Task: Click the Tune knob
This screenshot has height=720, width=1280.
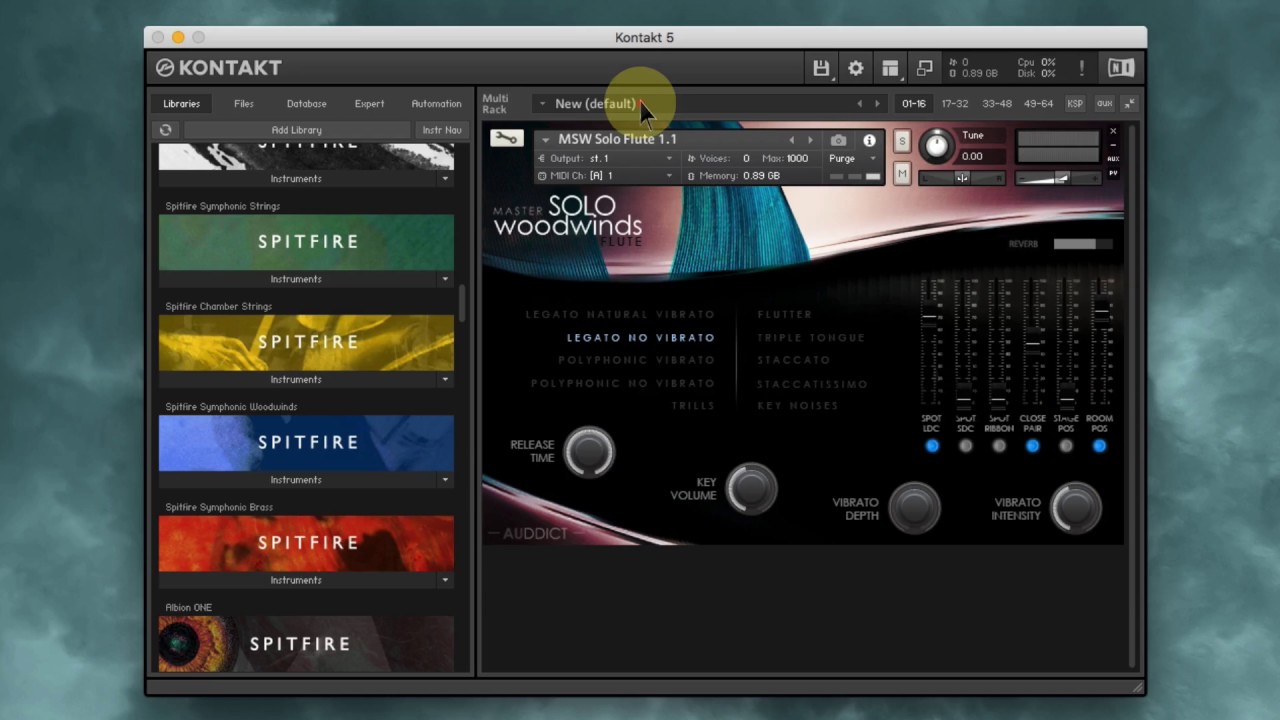Action: [936, 146]
